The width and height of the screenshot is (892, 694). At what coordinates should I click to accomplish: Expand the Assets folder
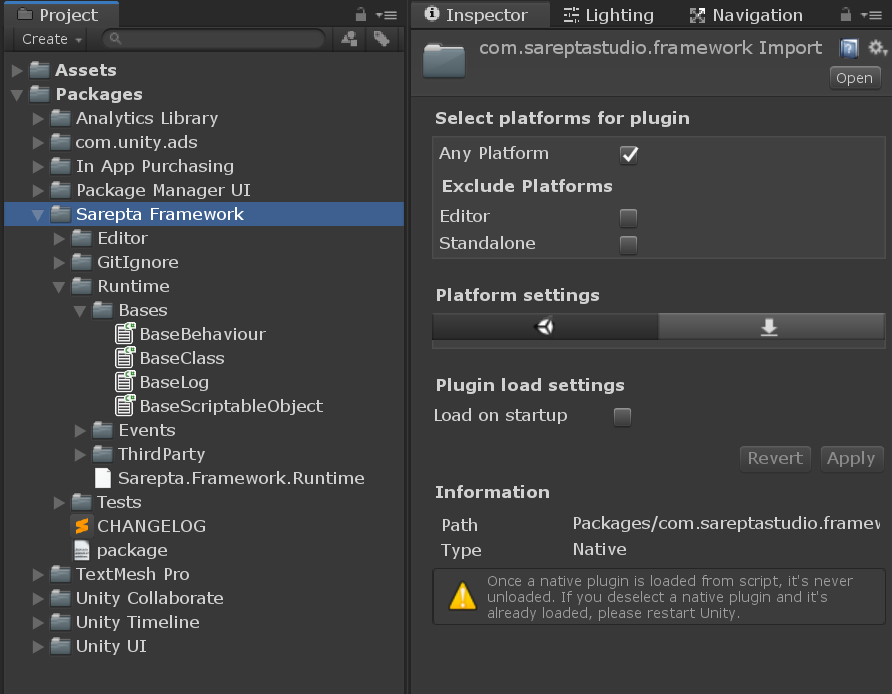[x=17, y=70]
